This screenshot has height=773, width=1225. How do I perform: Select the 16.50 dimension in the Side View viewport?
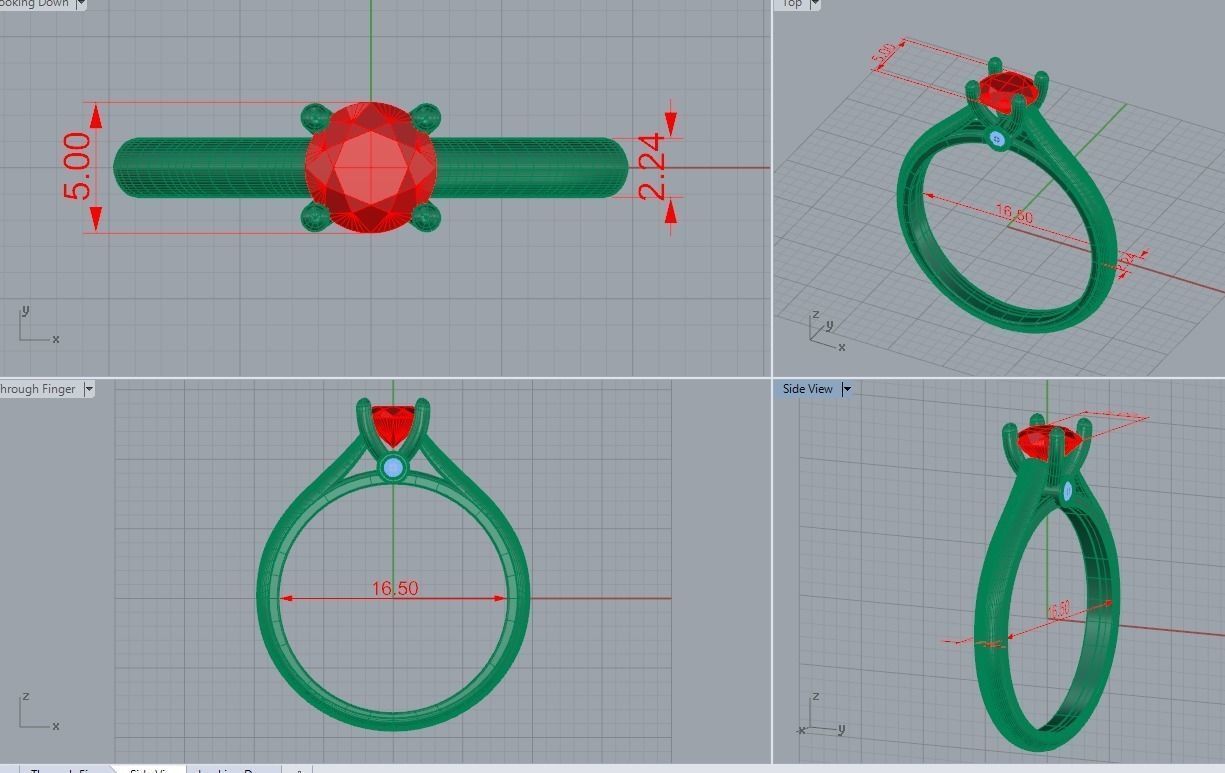1058,611
